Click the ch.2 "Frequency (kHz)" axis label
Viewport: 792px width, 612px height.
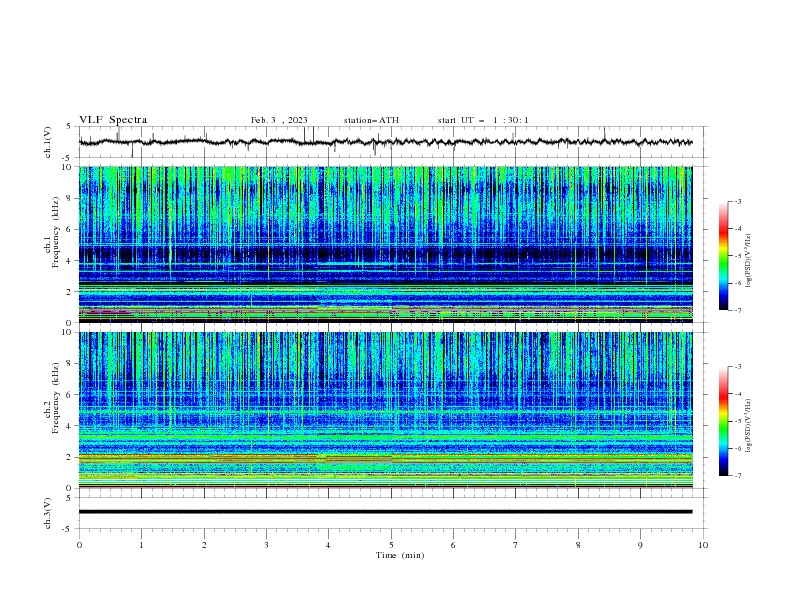pyautogui.click(x=56, y=398)
